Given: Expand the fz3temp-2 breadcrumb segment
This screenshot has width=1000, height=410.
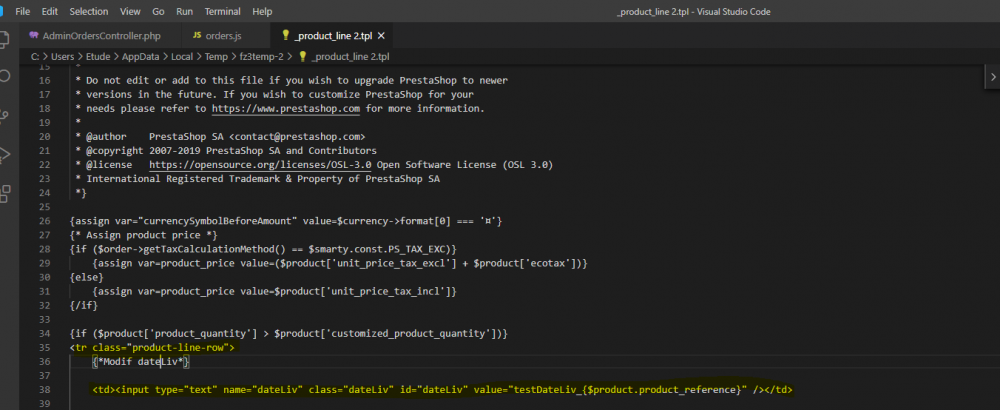Looking at the screenshot, I should click(x=262, y=57).
